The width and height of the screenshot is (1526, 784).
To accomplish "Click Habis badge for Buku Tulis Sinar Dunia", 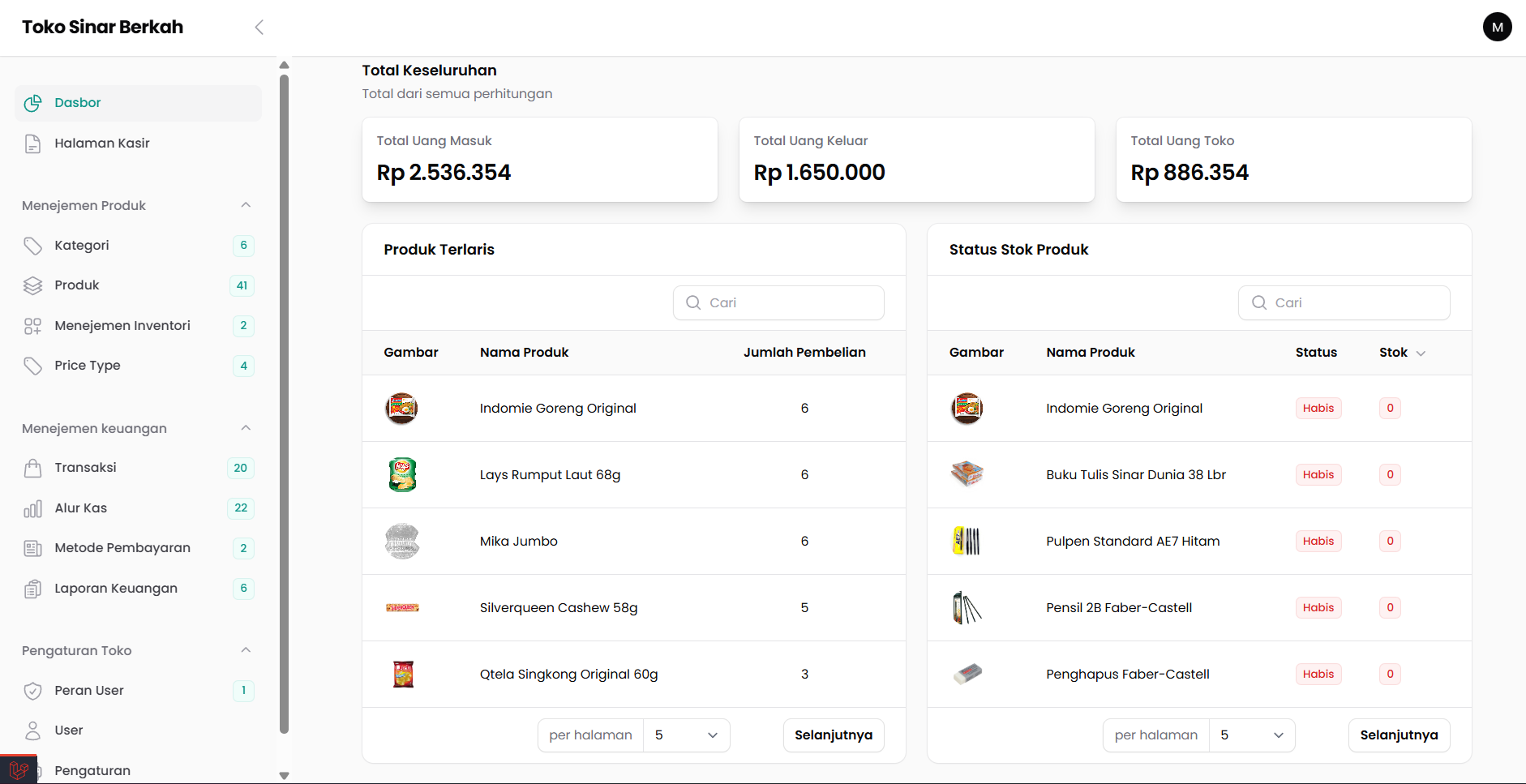I will pyautogui.click(x=1318, y=475).
